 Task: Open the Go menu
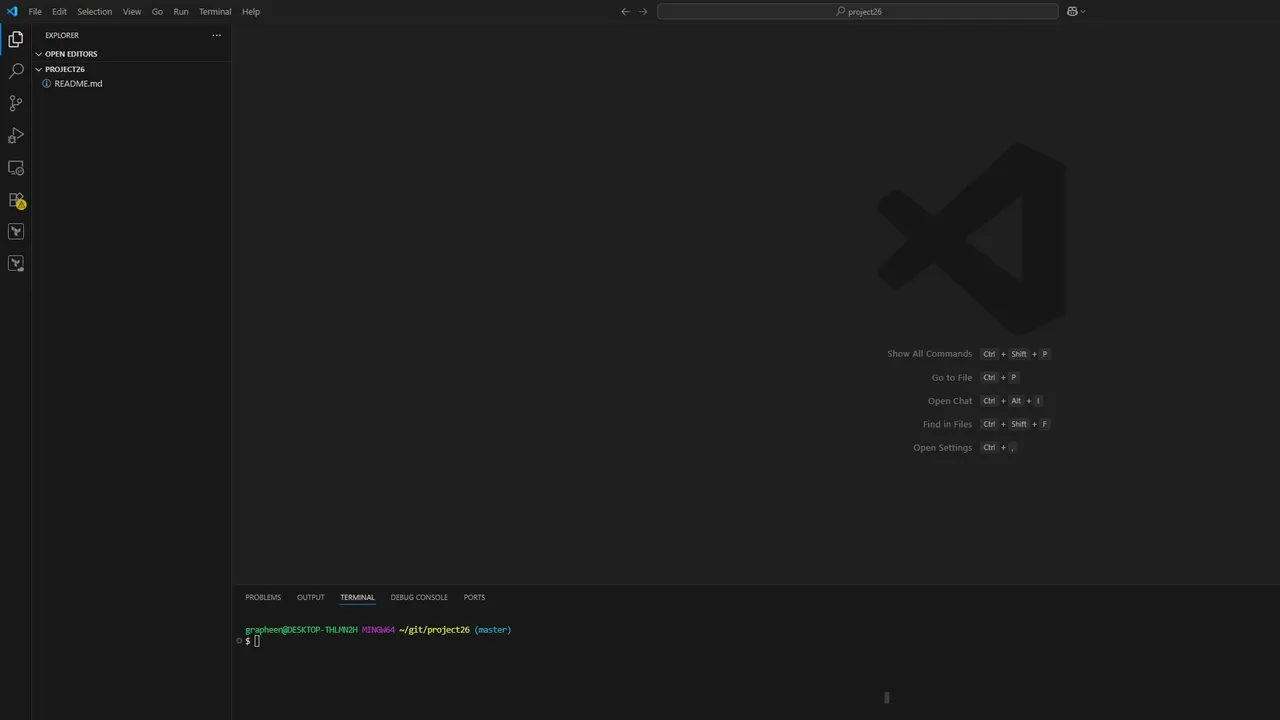coord(157,12)
